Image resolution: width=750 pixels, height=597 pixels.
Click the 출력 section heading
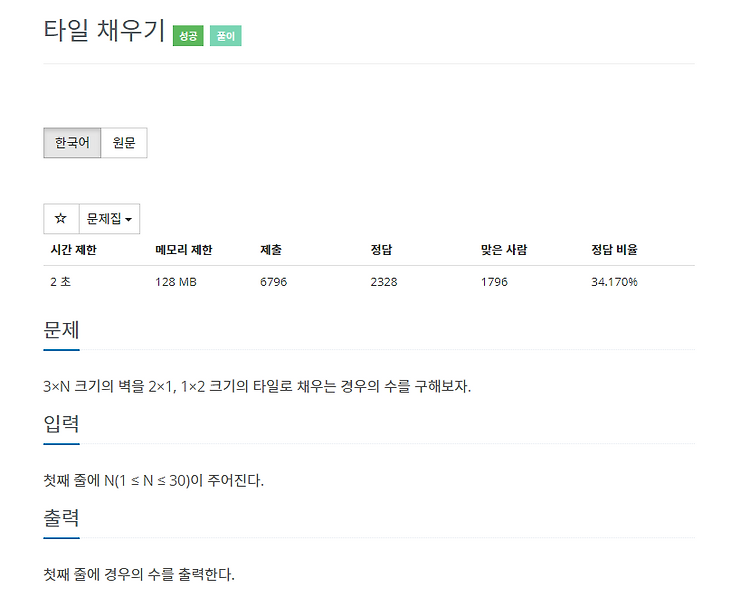[61, 518]
